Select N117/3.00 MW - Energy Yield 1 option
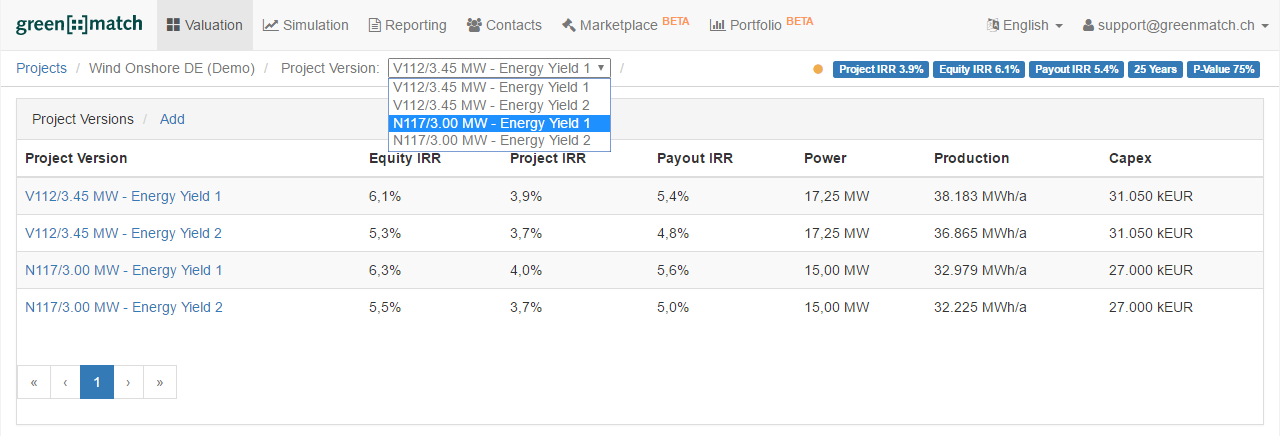 point(491,123)
